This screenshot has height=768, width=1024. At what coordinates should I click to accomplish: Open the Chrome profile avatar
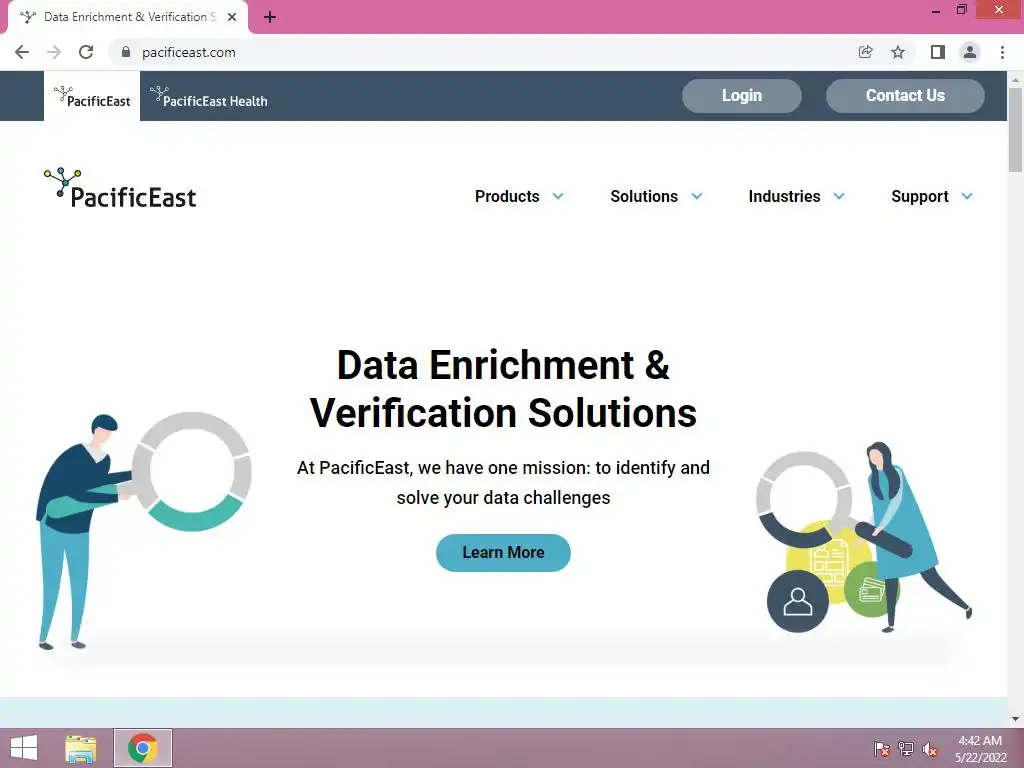[x=970, y=52]
